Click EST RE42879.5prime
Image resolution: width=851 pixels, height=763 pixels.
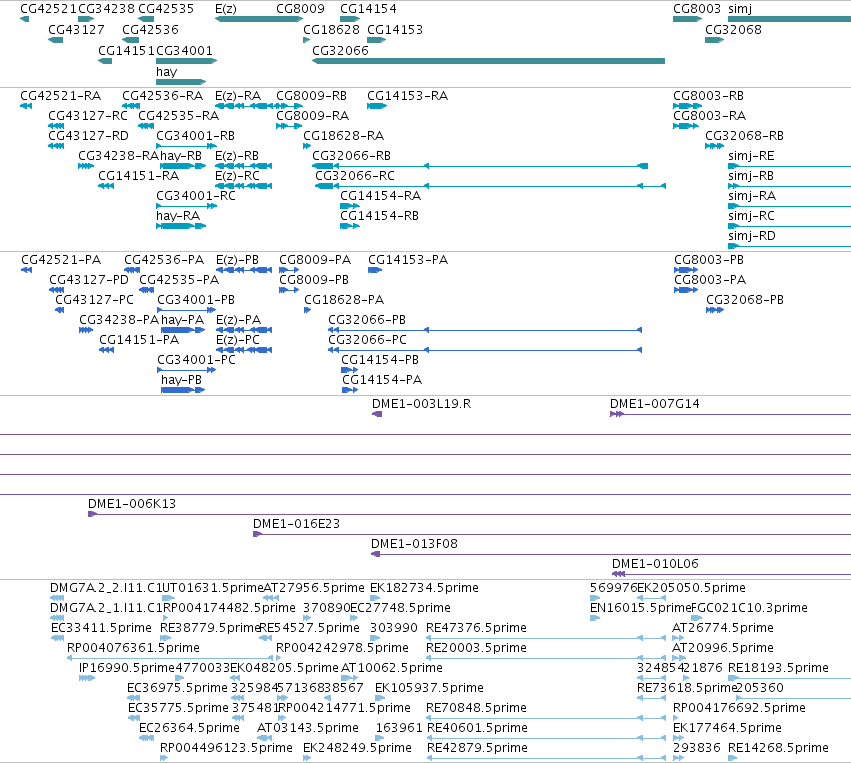546,758
